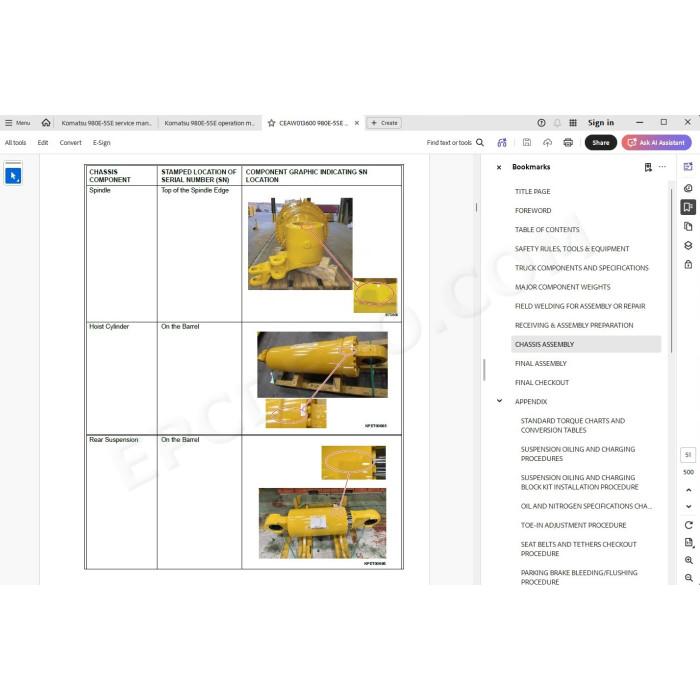Image resolution: width=700 pixels, height=700 pixels.
Task: Go to FIELD WELDING FOR ASSEMBLY OR REPAIR bookmark
Action: 580,306
